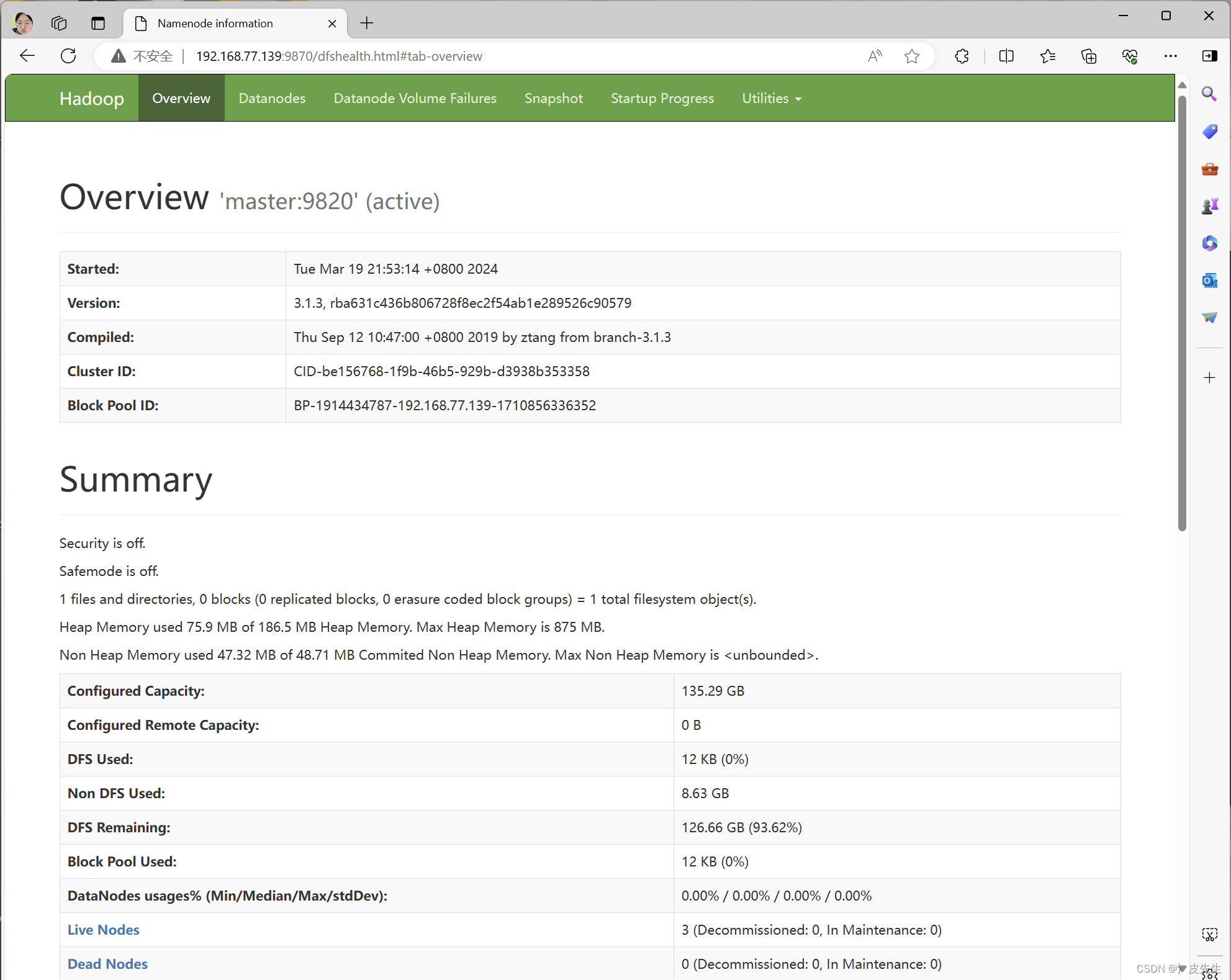This screenshot has height=980, width=1231.
Task: Toggle the Edge sidebar button
Action: 1210,56
